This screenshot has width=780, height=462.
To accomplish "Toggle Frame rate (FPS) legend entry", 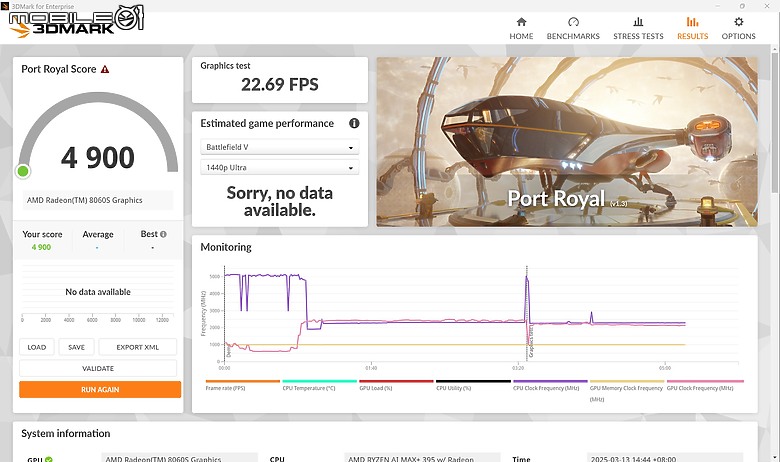I will (242, 385).
